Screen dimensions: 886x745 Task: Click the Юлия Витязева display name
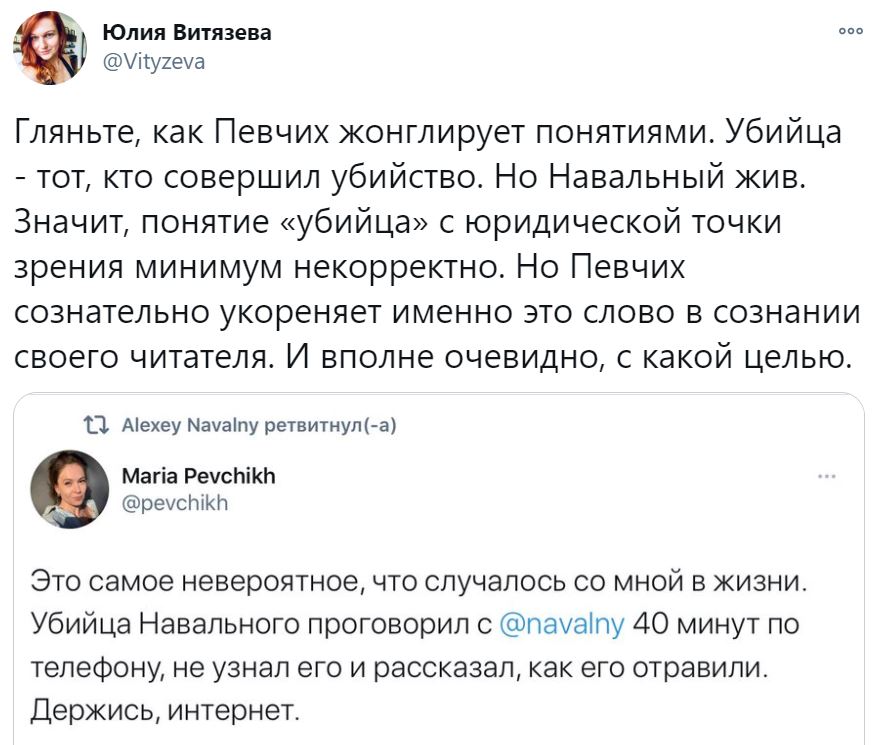click(x=187, y=33)
